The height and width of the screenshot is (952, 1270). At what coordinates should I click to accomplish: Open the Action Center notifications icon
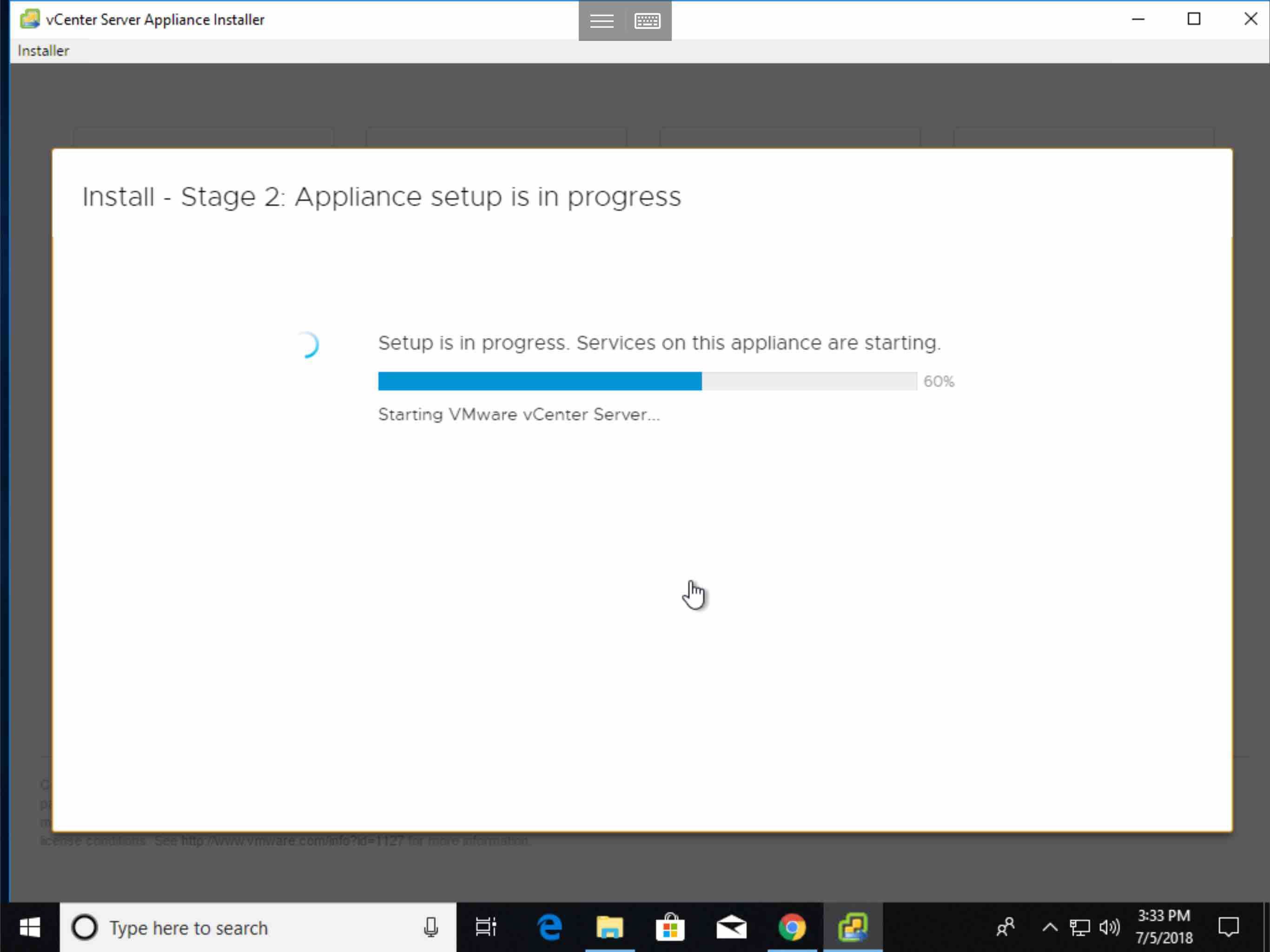[1228, 927]
